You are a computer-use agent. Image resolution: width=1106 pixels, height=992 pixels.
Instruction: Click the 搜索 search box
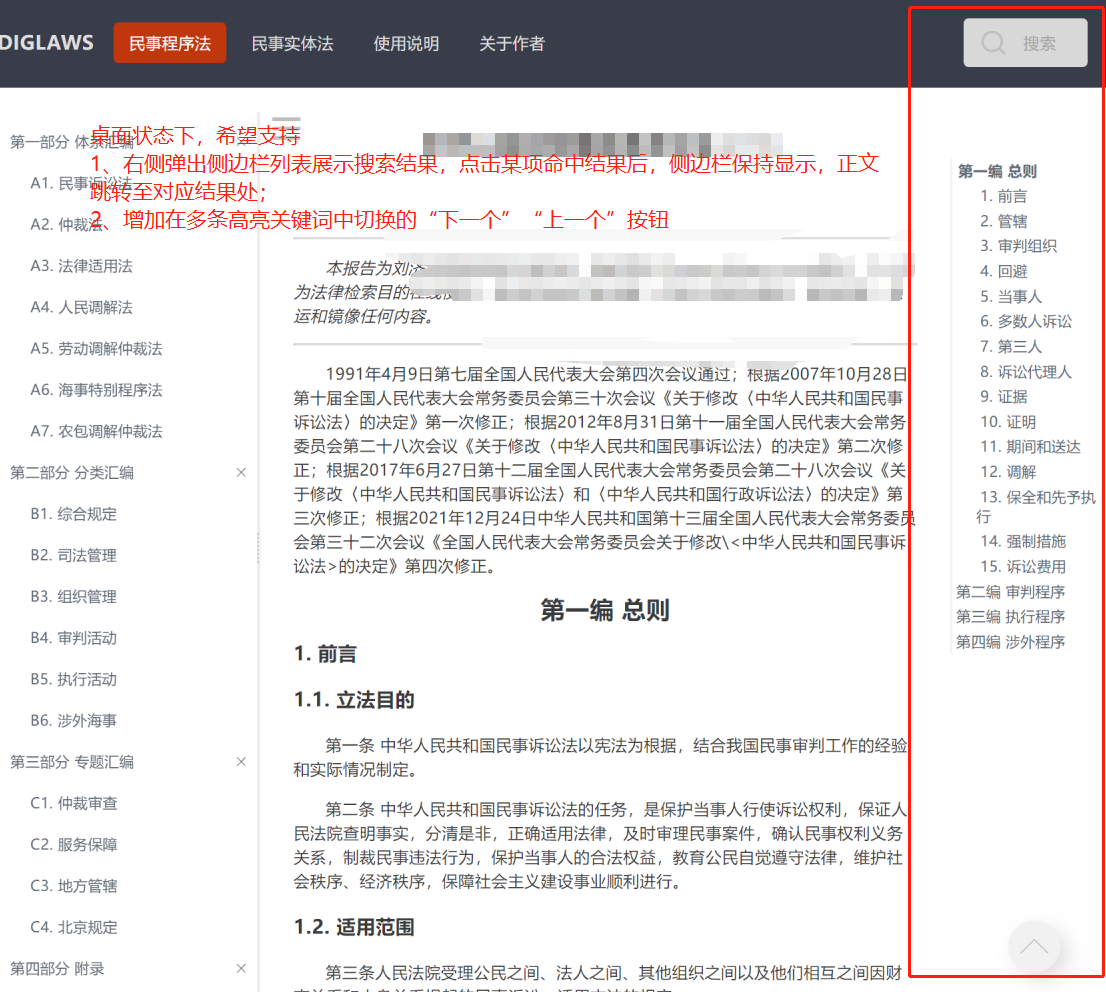point(1025,43)
